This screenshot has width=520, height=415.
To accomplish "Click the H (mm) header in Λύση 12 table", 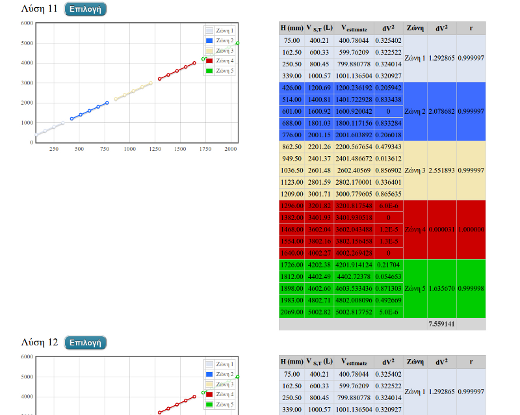I will point(292,362).
